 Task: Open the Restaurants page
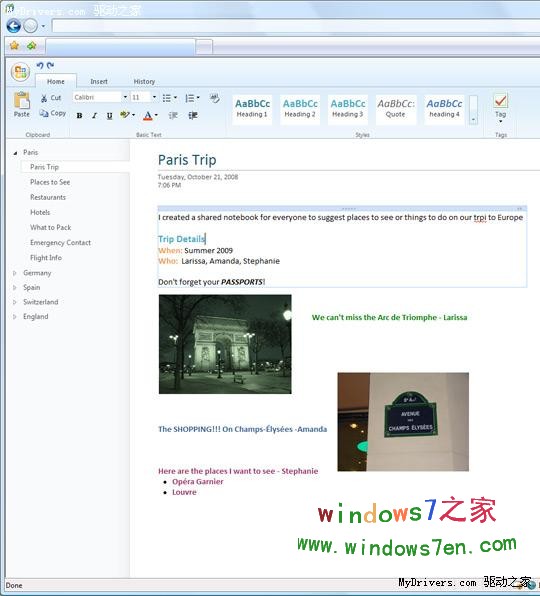[x=48, y=197]
